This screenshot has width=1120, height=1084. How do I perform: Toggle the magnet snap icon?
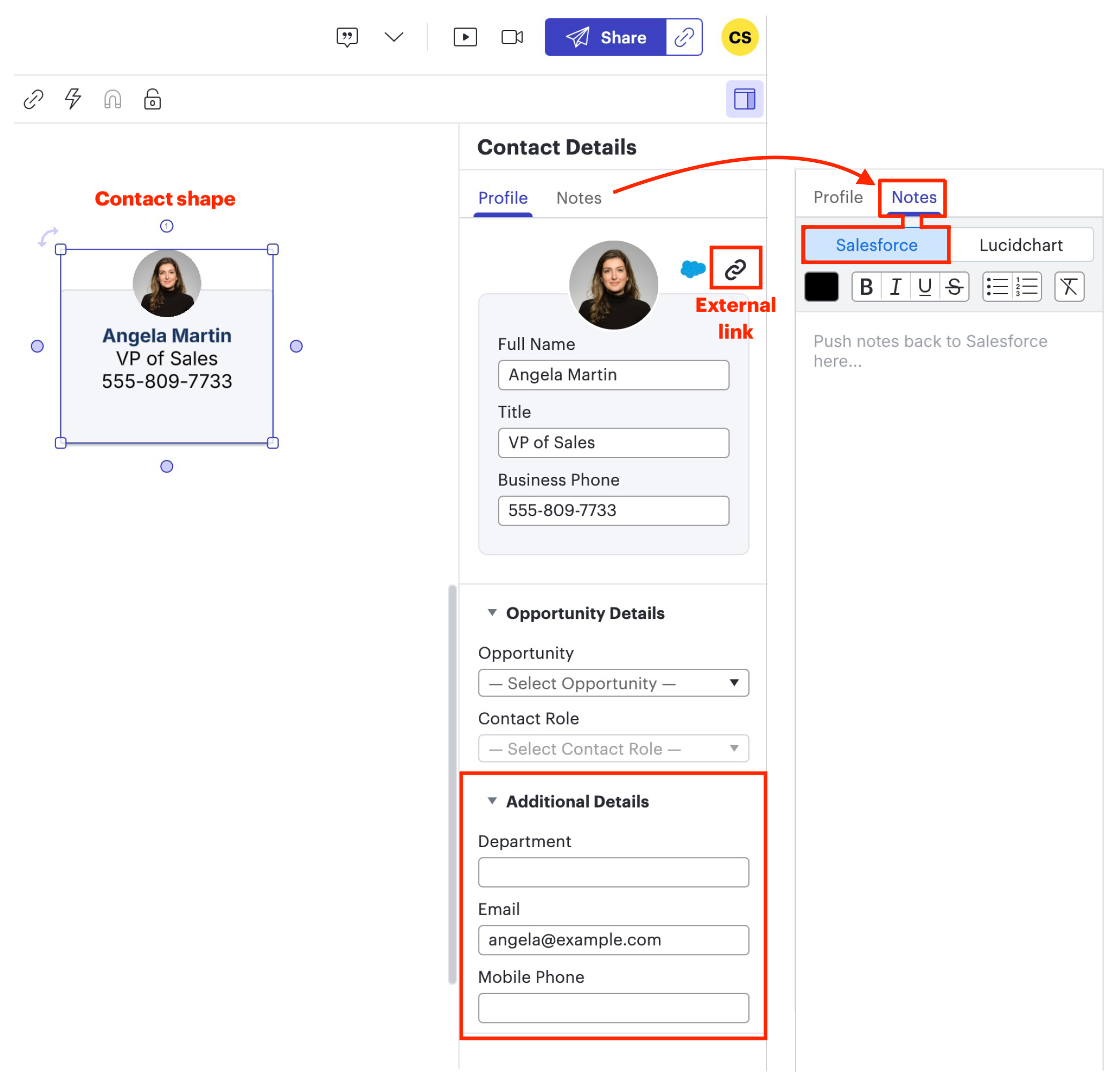(x=112, y=99)
